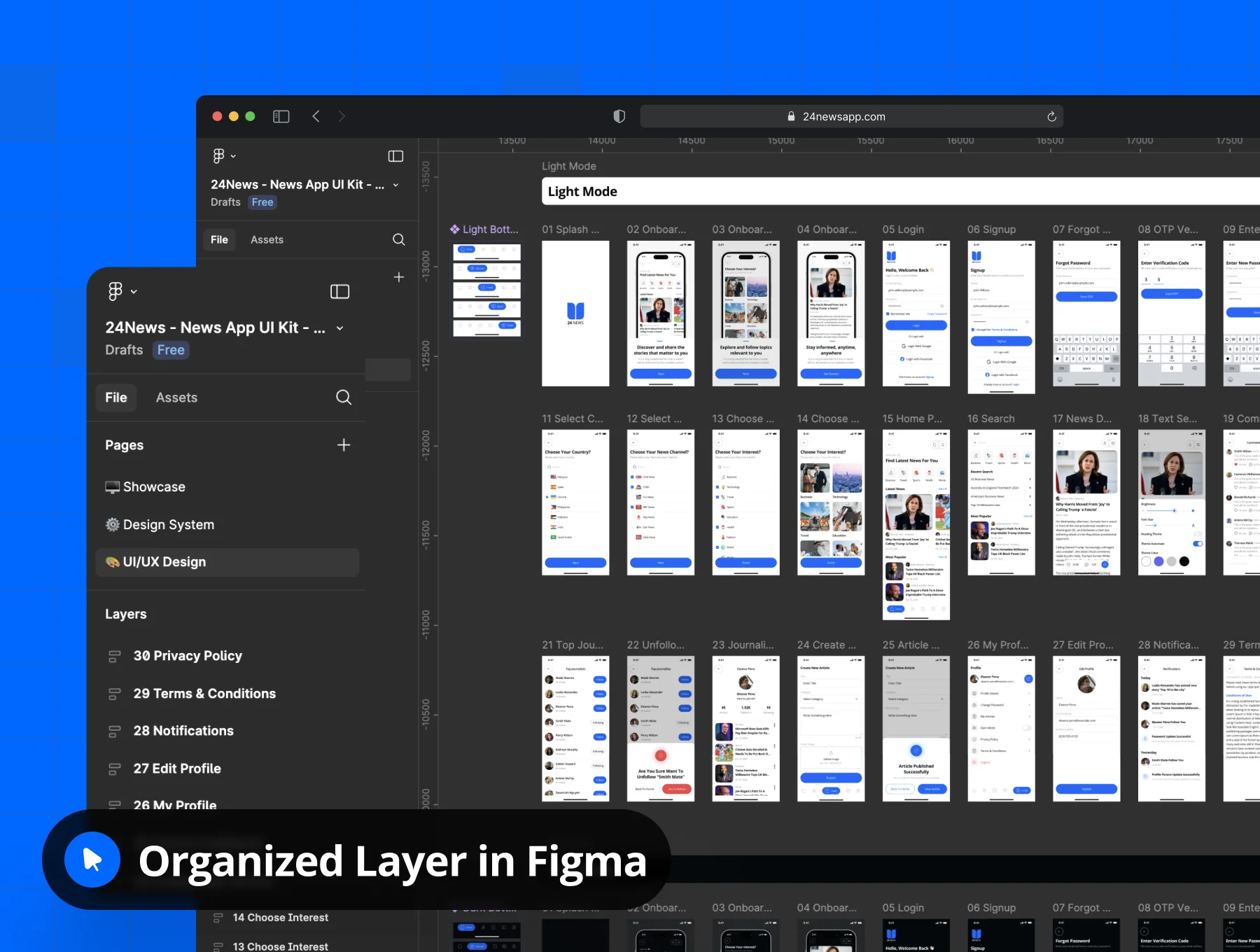Click Pages section heading
The width and height of the screenshot is (1260, 952).
(x=125, y=445)
